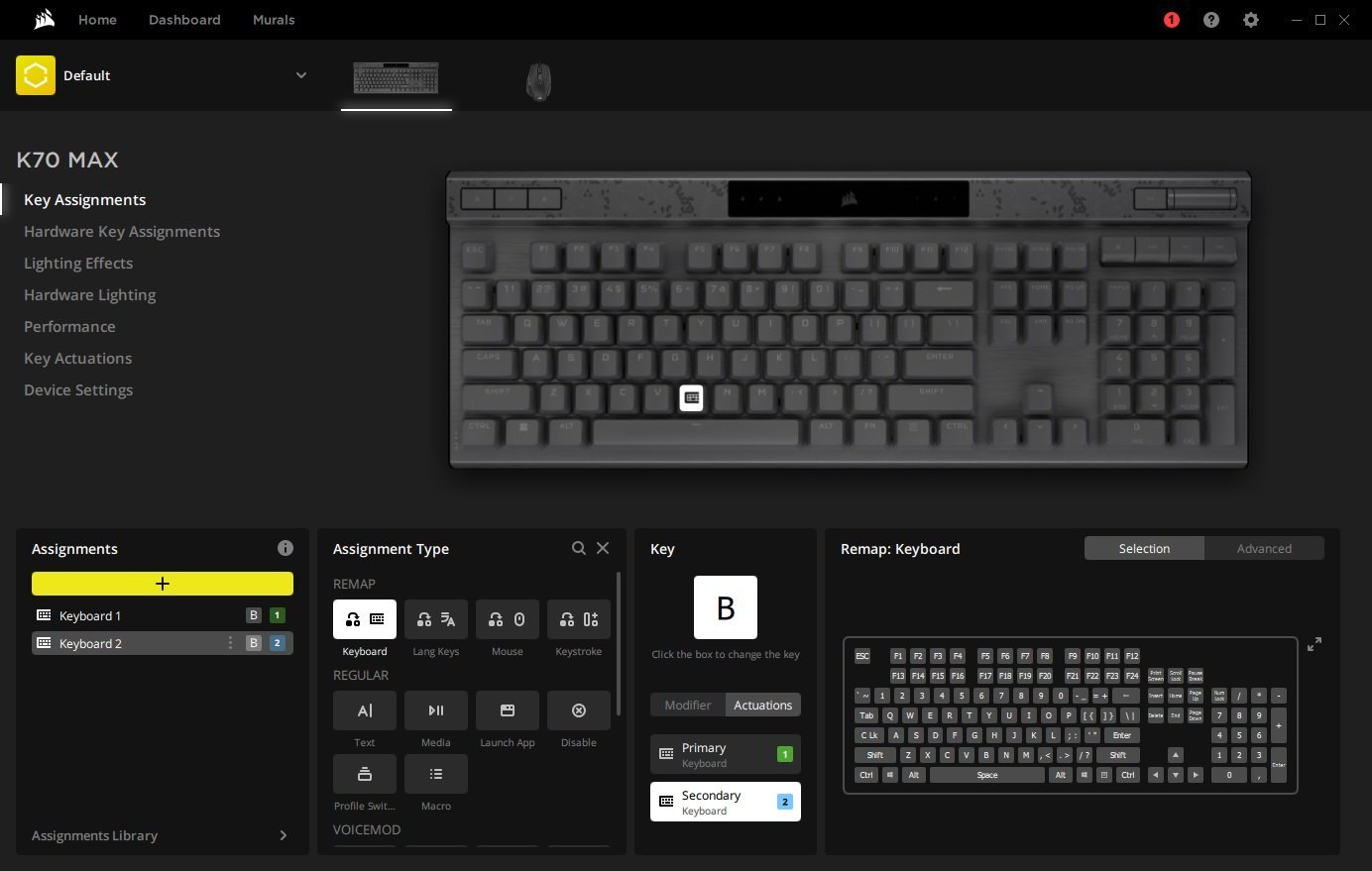Image resolution: width=1372 pixels, height=871 pixels.
Task: Search assignment types
Action: pyautogui.click(x=579, y=548)
